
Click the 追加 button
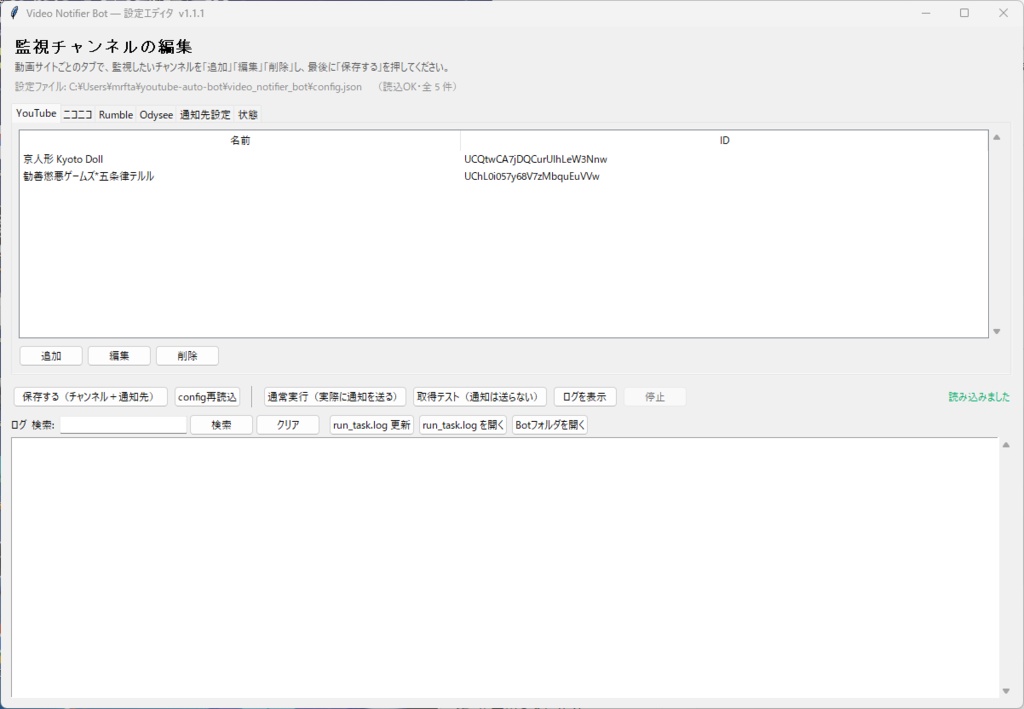pos(51,356)
